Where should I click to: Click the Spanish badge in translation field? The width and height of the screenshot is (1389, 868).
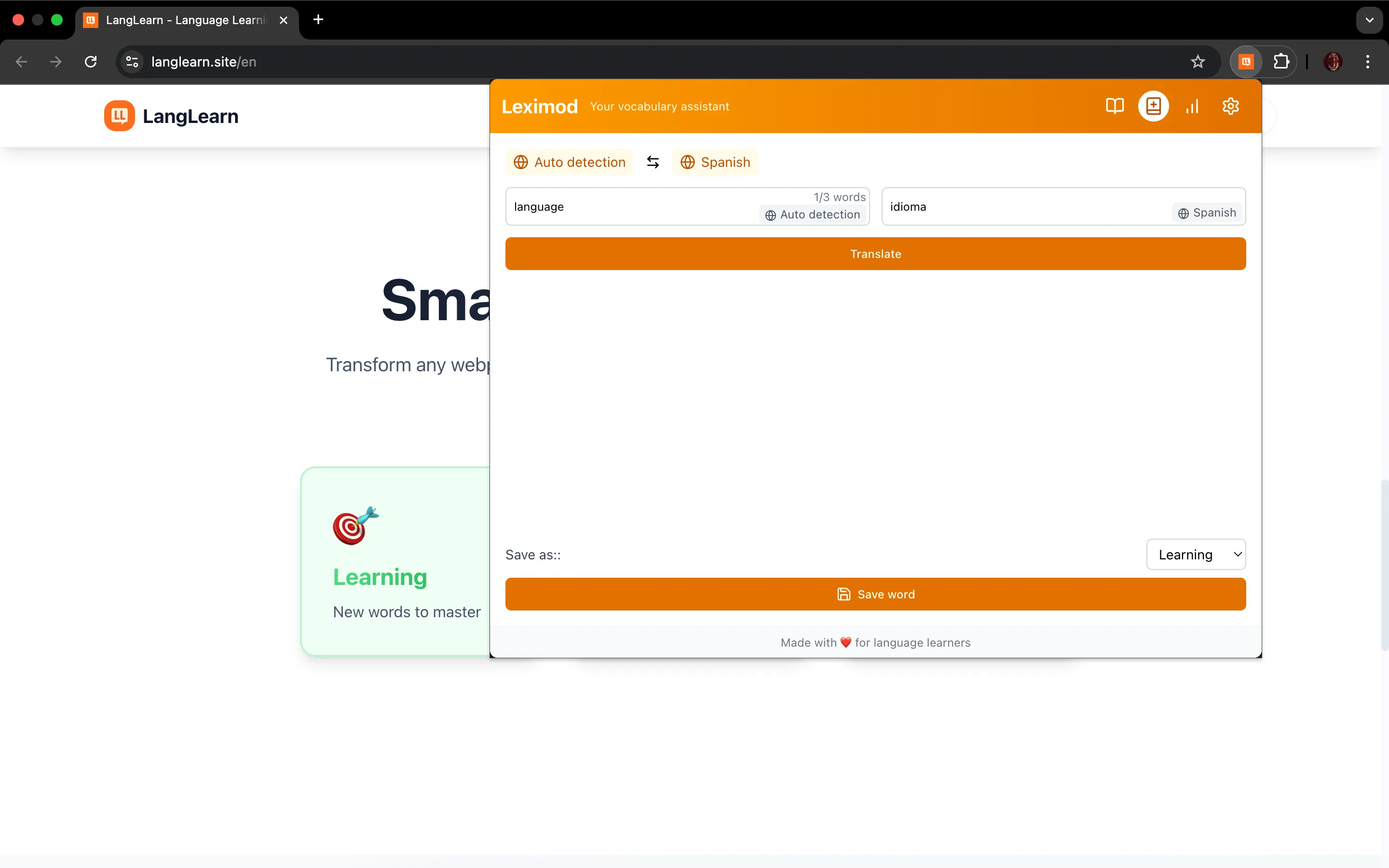[1207, 213]
